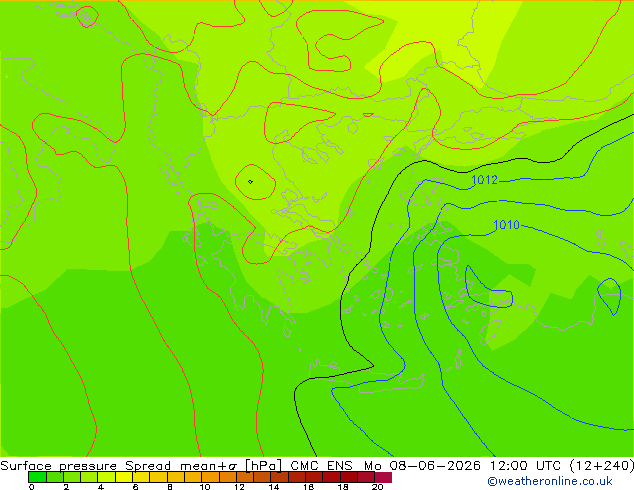Click the '[hPa]' unit label
Screen dimensions: 634x490
(x=263, y=466)
